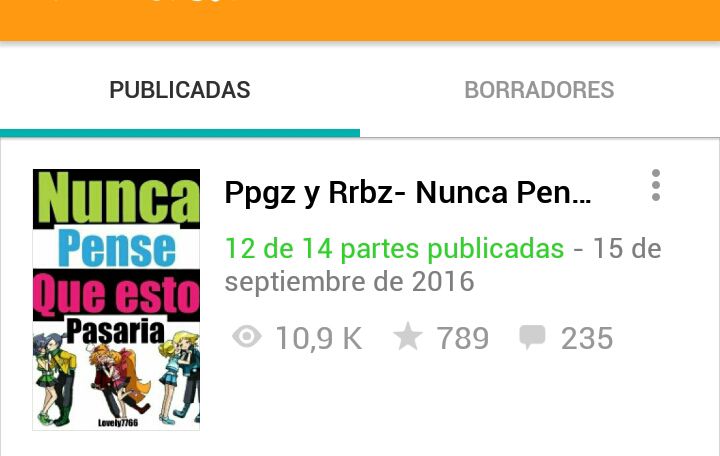
Task: Click the 789 votes count
Action: (463, 338)
